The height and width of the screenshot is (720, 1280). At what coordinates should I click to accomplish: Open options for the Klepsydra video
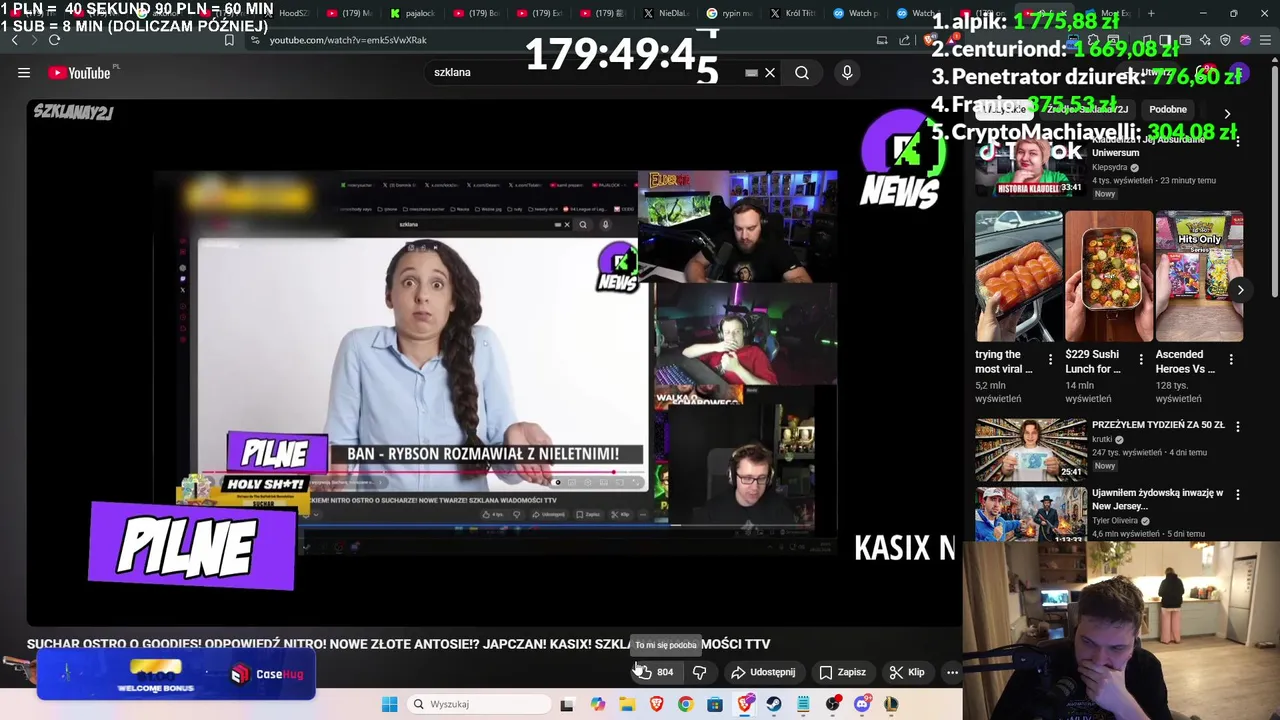click(1237, 142)
